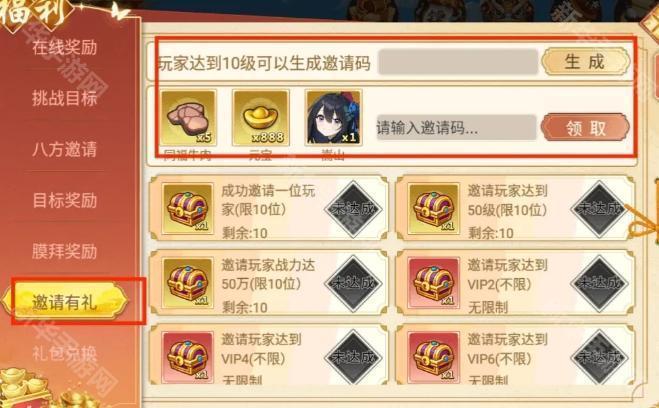The image size is (659, 408).
Task: Click the 请输入邀请码 input field
Action: coord(456,127)
